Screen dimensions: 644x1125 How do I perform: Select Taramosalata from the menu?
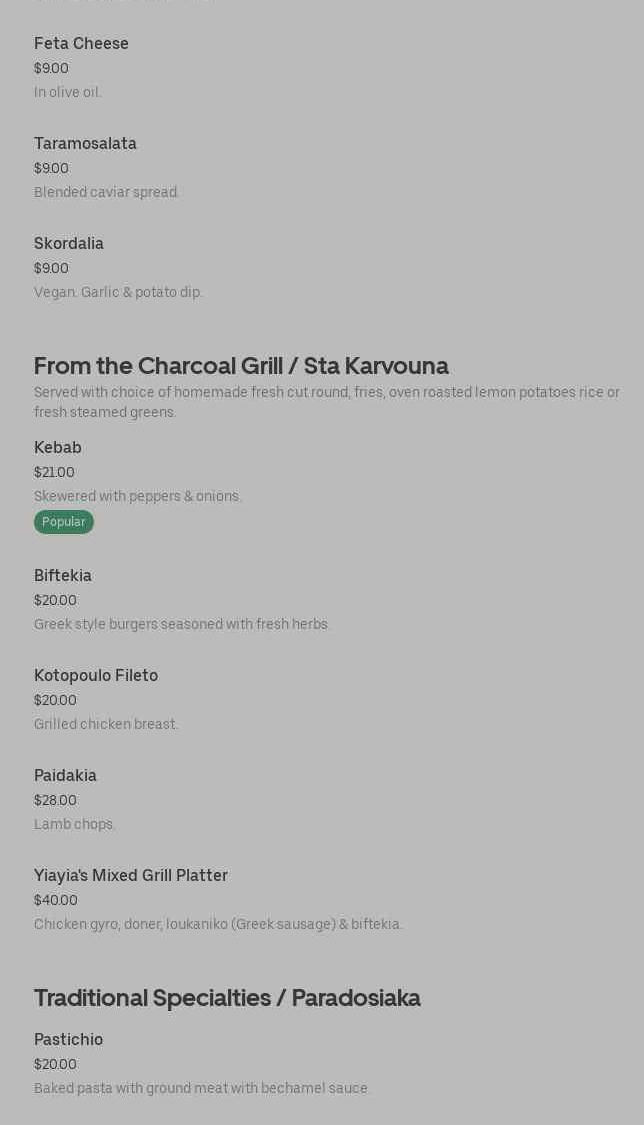pyautogui.click(x=85, y=144)
